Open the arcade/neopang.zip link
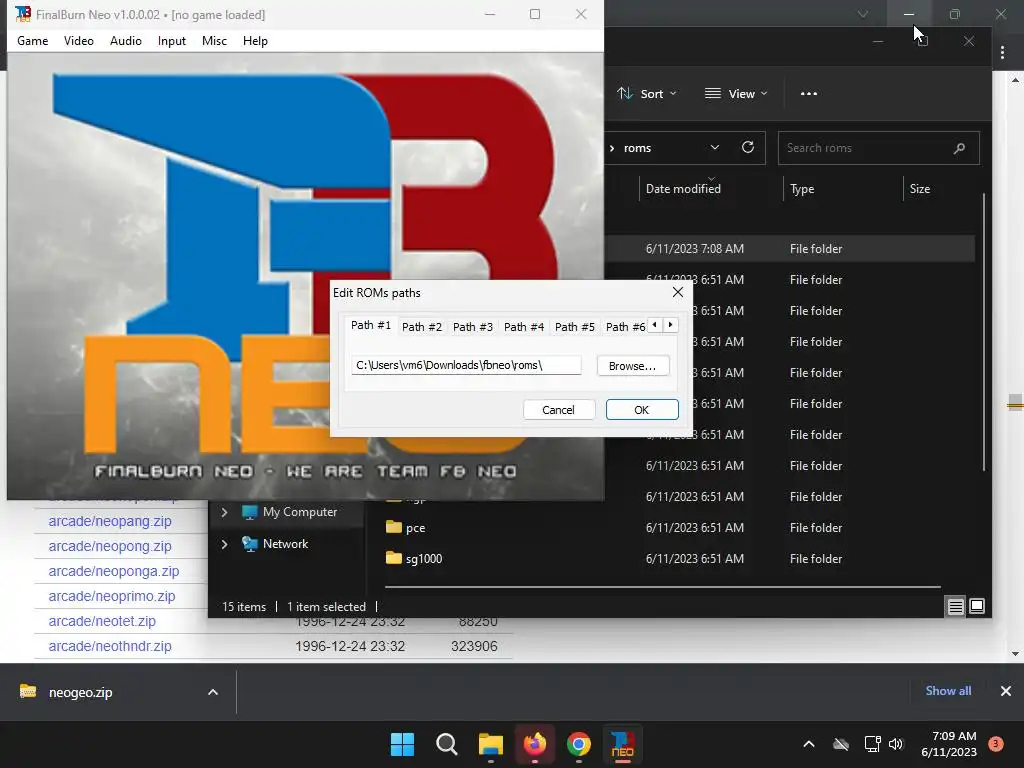 click(x=110, y=521)
